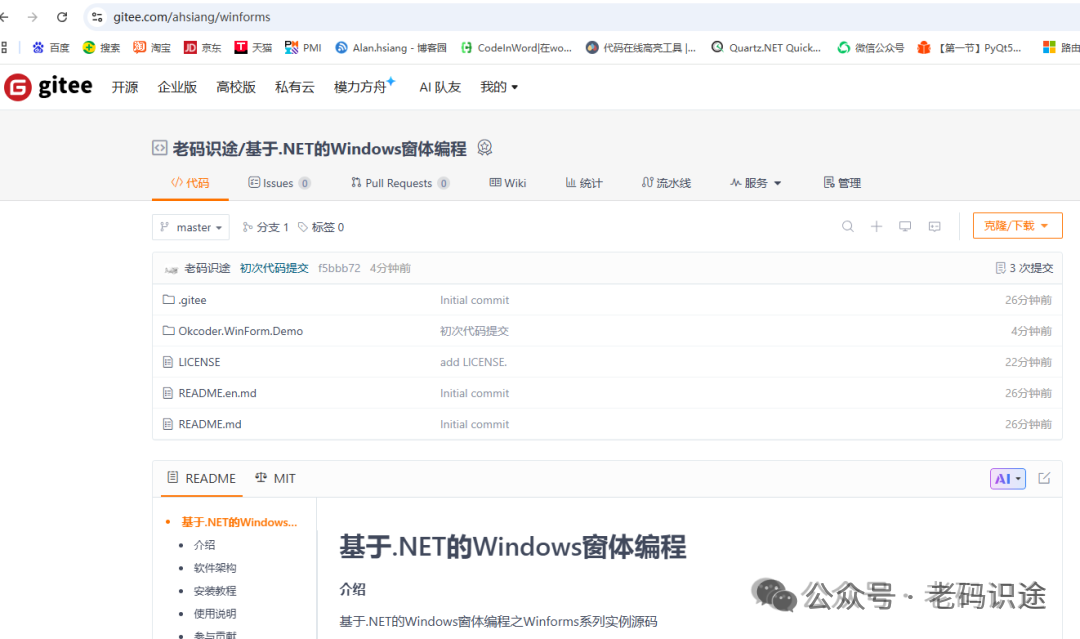Open the CodeInWord bookmark
The height and width of the screenshot is (639, 1080).
517,48
